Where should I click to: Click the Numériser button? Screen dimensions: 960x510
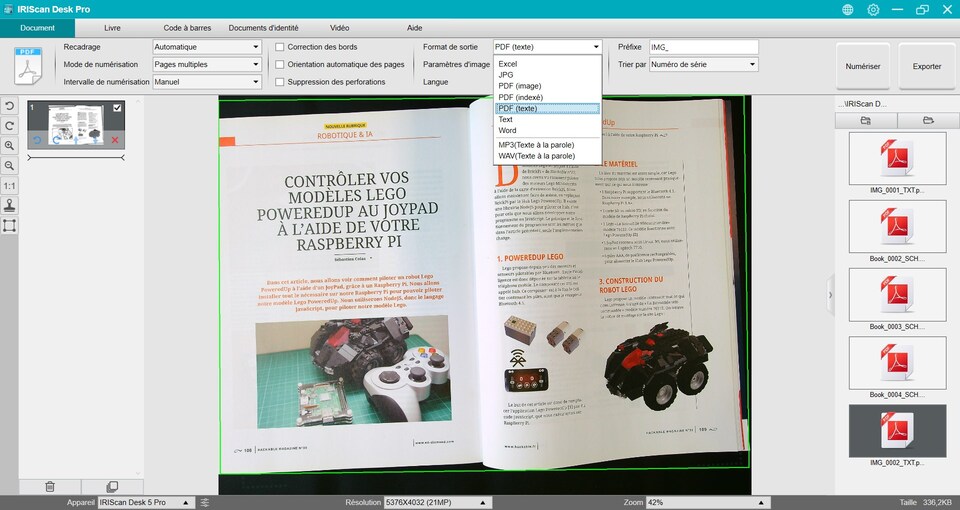coord(863,66)
